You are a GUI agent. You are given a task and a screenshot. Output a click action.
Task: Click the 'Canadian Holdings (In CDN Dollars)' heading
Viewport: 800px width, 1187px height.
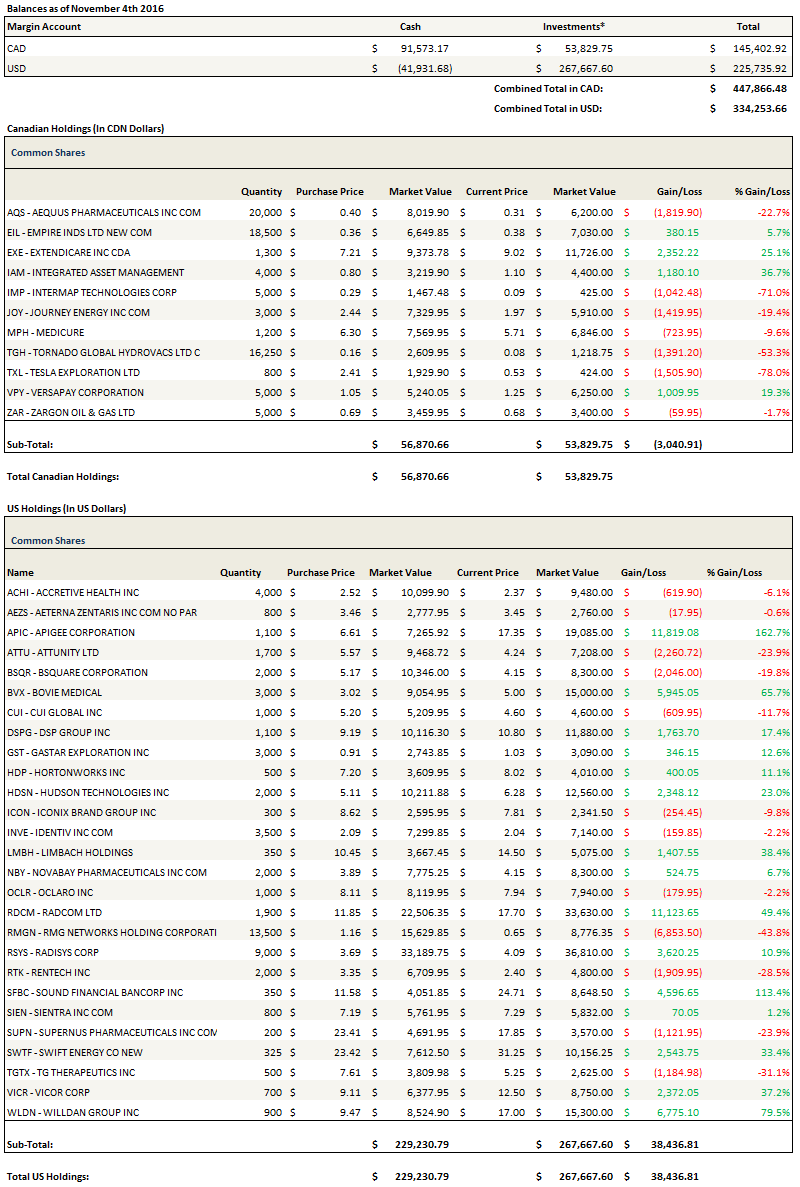85,129
